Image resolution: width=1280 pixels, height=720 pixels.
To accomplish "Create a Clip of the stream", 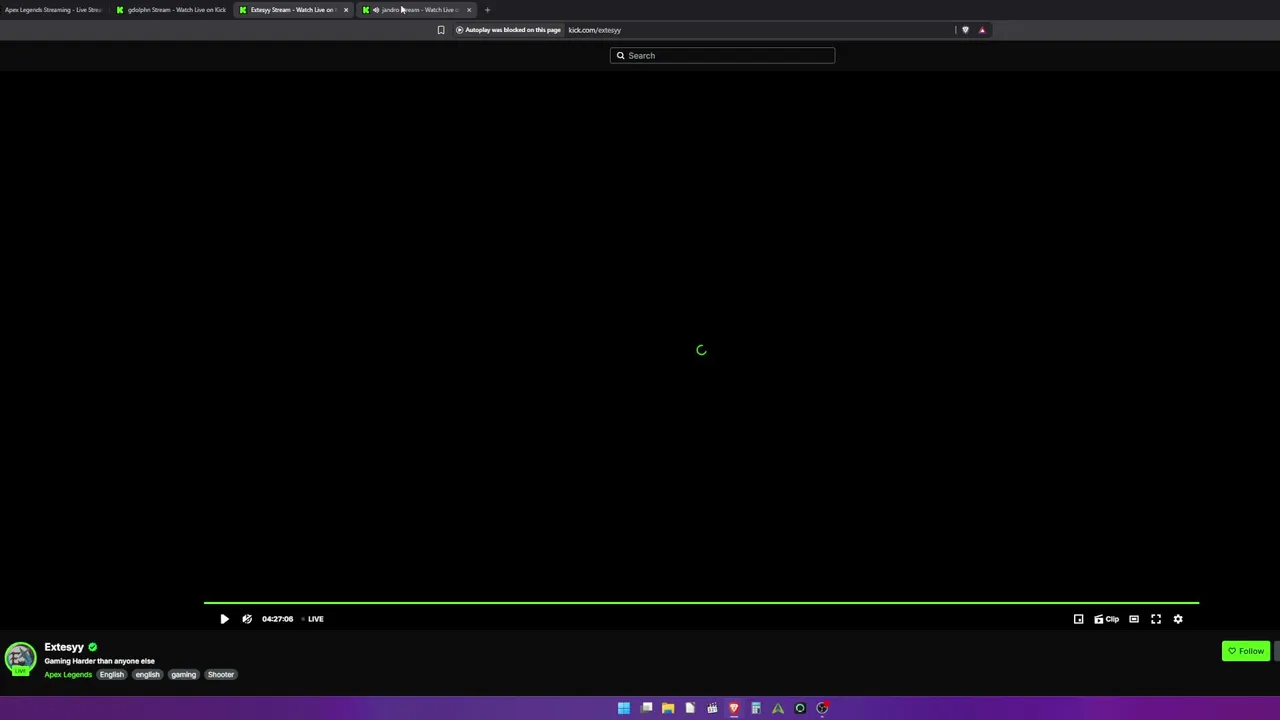I will point(1107,619).
